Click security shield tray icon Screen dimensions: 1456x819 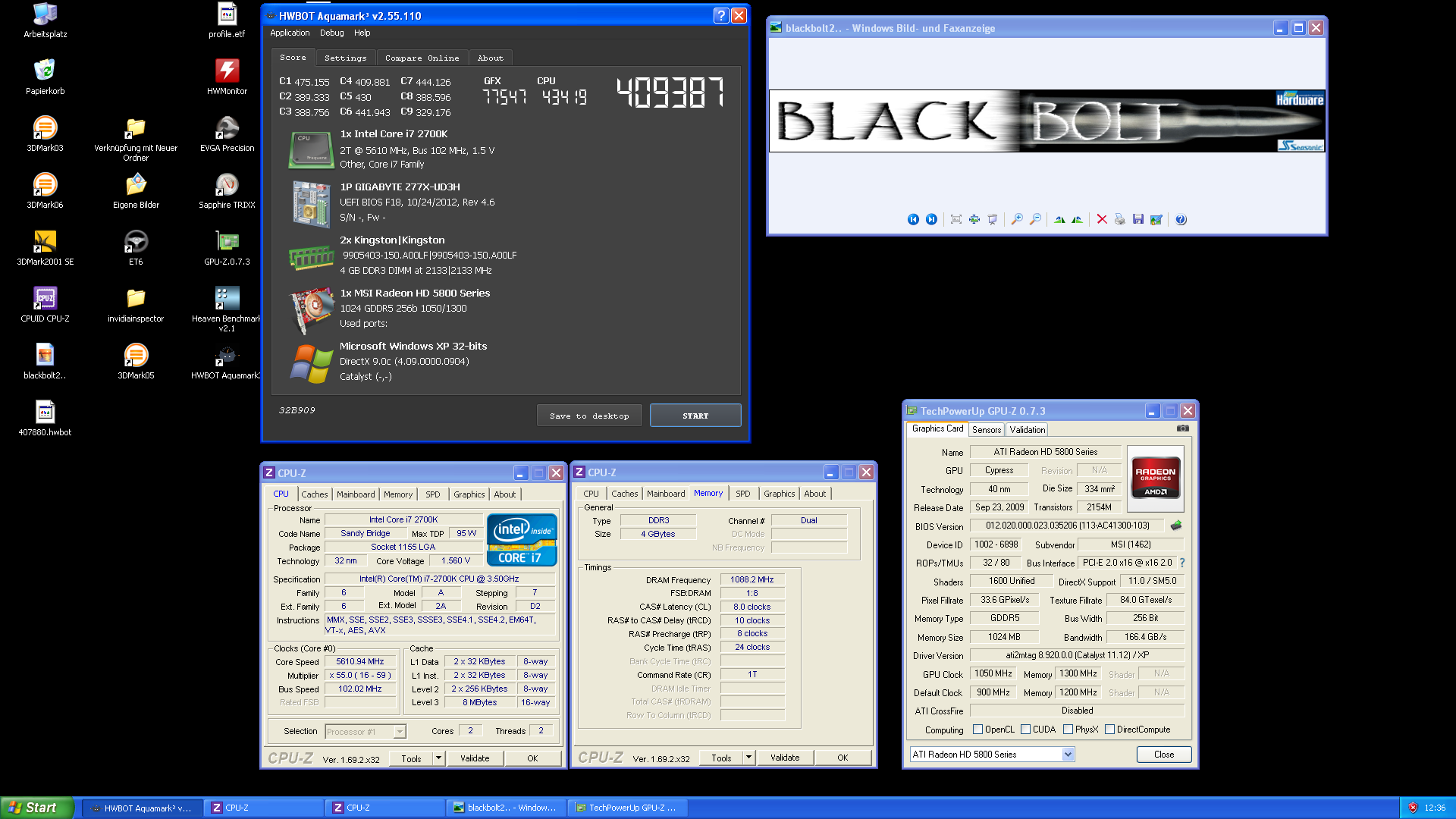coord(1413,808)
